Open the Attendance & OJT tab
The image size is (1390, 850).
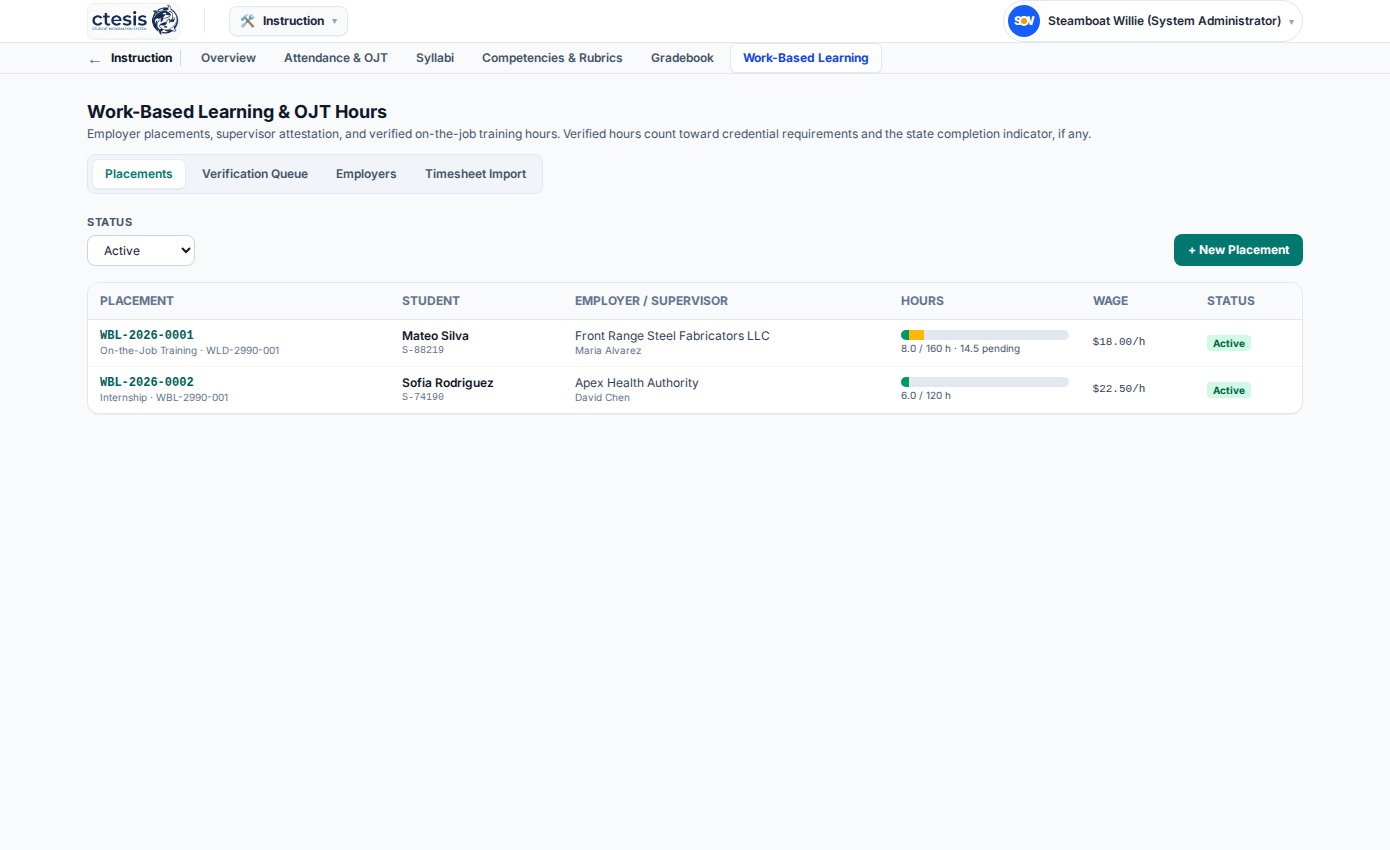pos(336,58)
